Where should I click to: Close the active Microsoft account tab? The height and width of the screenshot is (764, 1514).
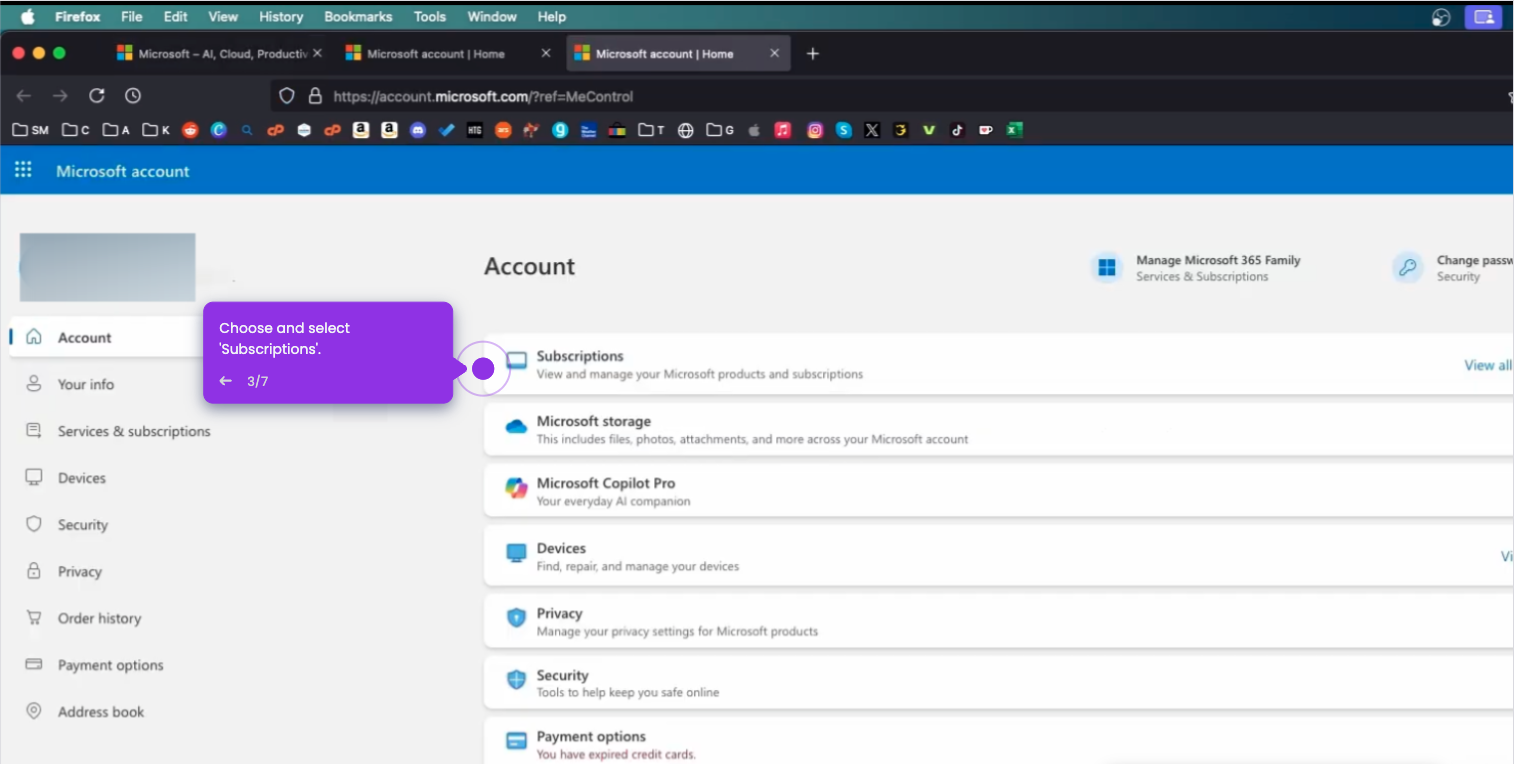click(774, 54)
